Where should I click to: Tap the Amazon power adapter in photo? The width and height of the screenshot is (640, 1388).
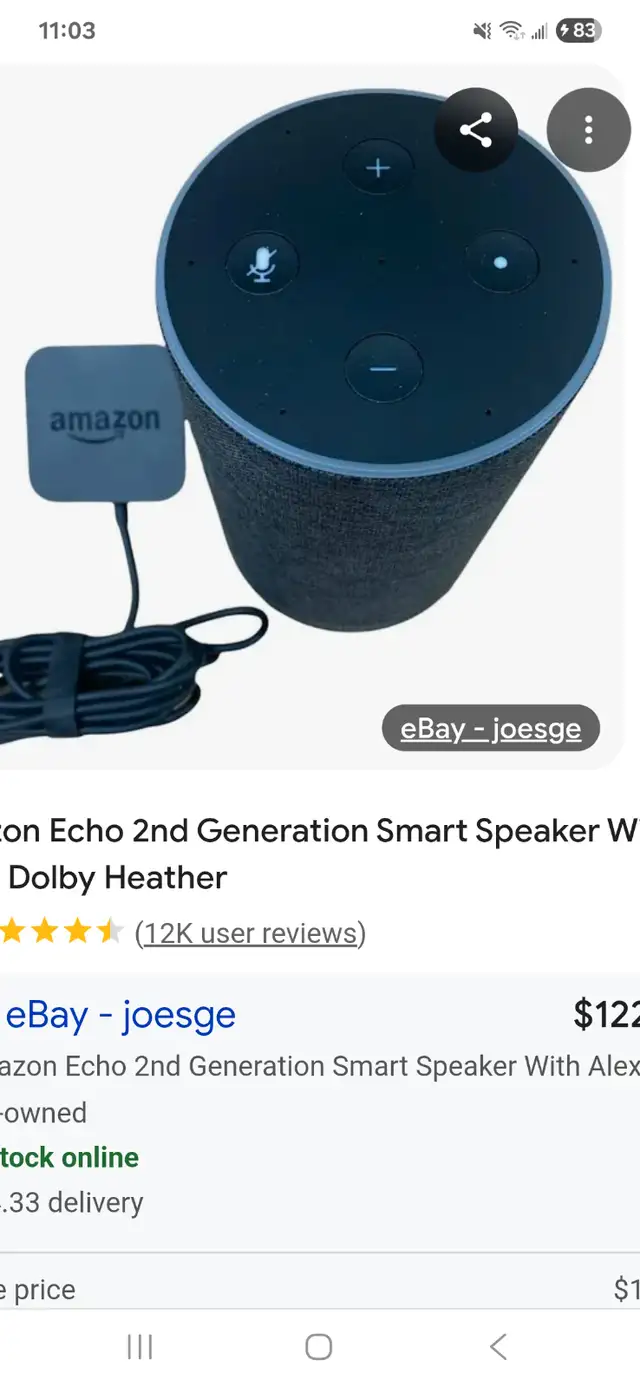pos(105,423)
